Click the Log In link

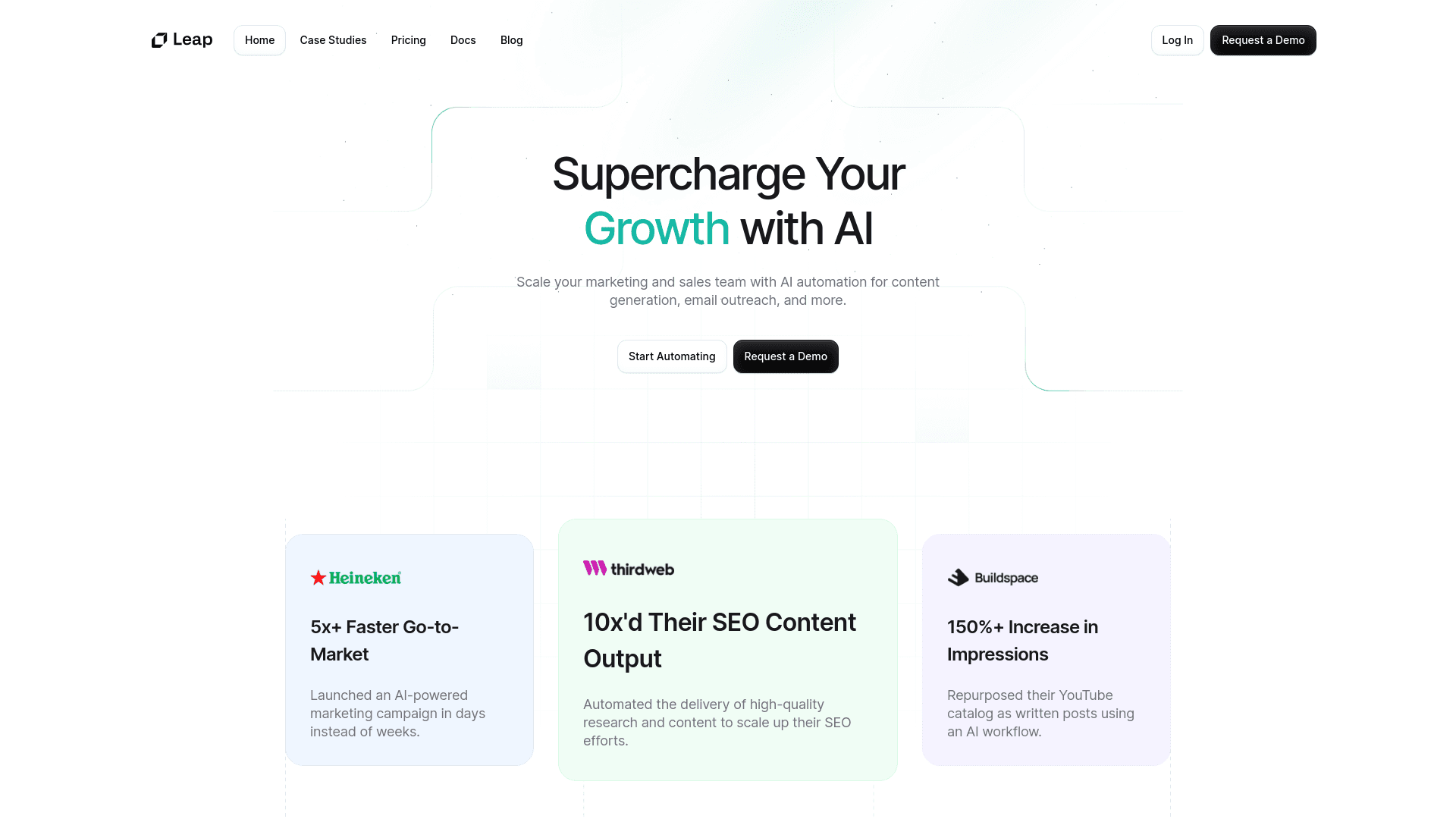pos(1177,40)
